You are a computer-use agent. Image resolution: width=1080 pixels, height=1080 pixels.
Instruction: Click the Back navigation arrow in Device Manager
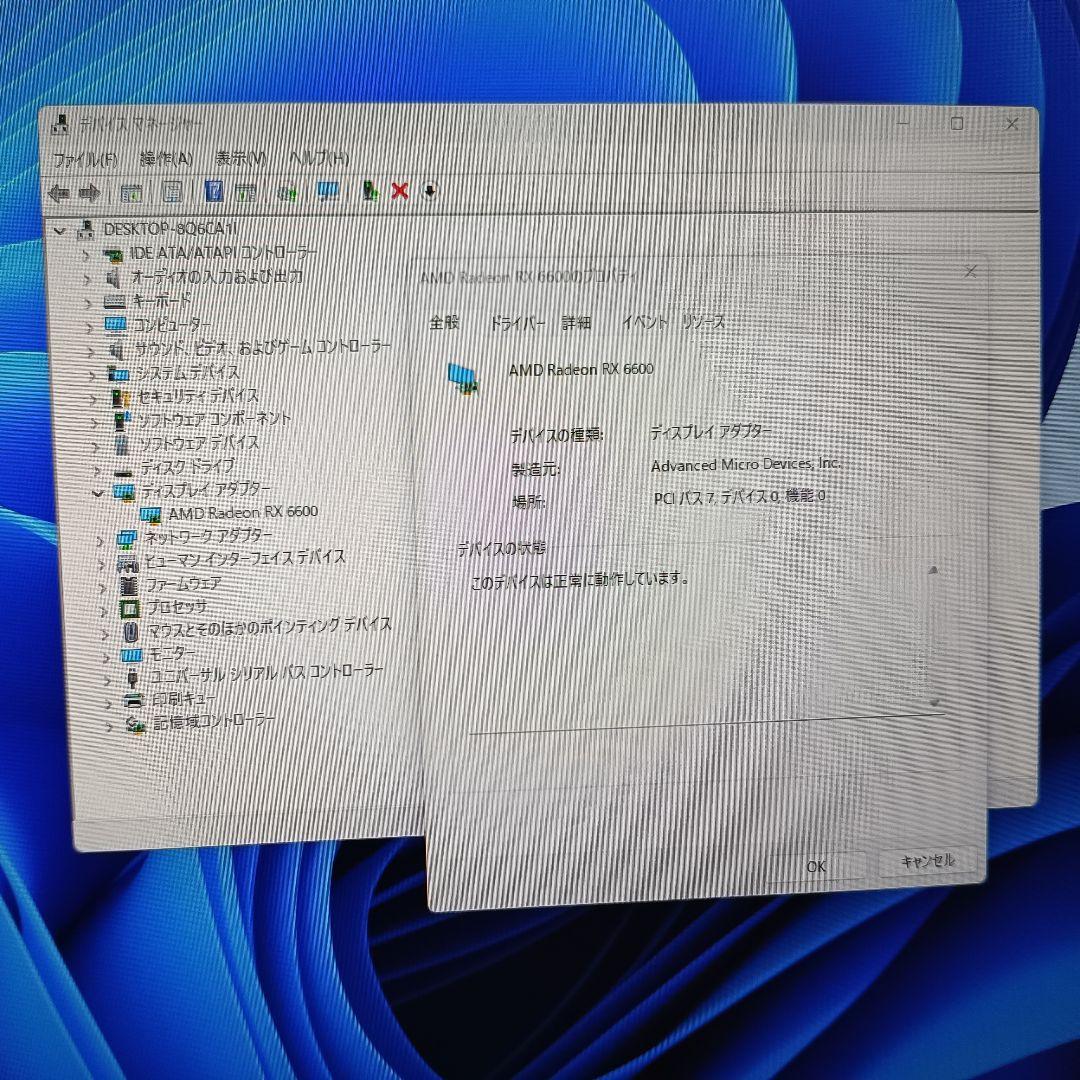(57, 192)
